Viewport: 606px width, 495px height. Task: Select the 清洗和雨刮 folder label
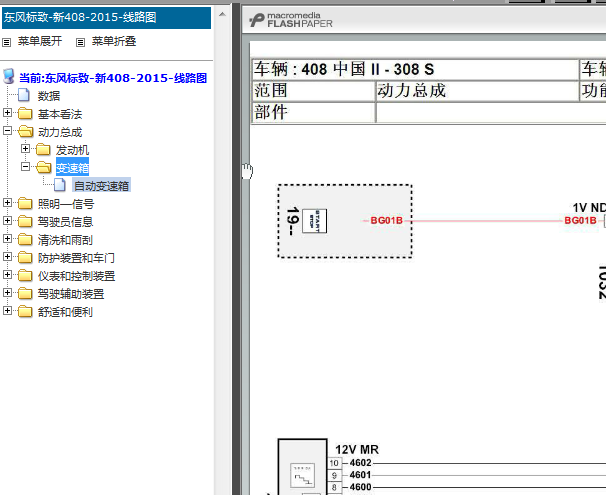tap(65, 240)
